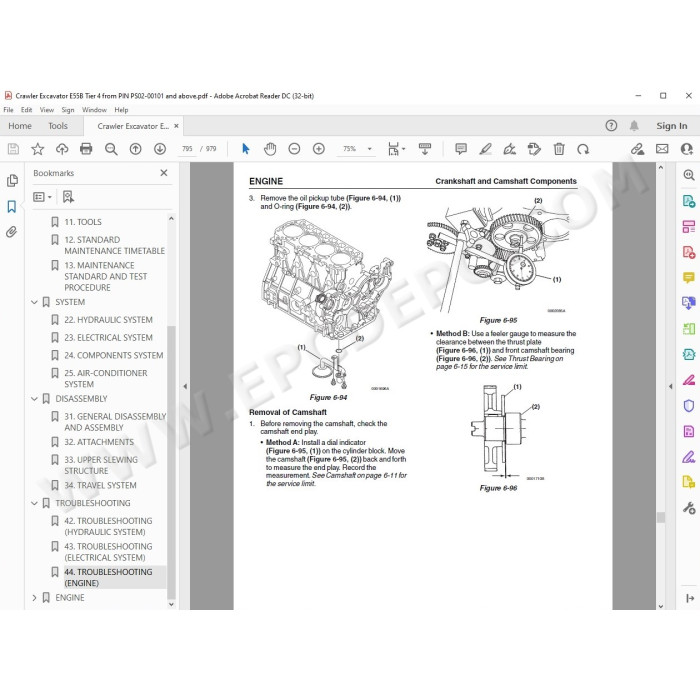
Task: Open the zoom level 75% dropdown
Action: 369,149
